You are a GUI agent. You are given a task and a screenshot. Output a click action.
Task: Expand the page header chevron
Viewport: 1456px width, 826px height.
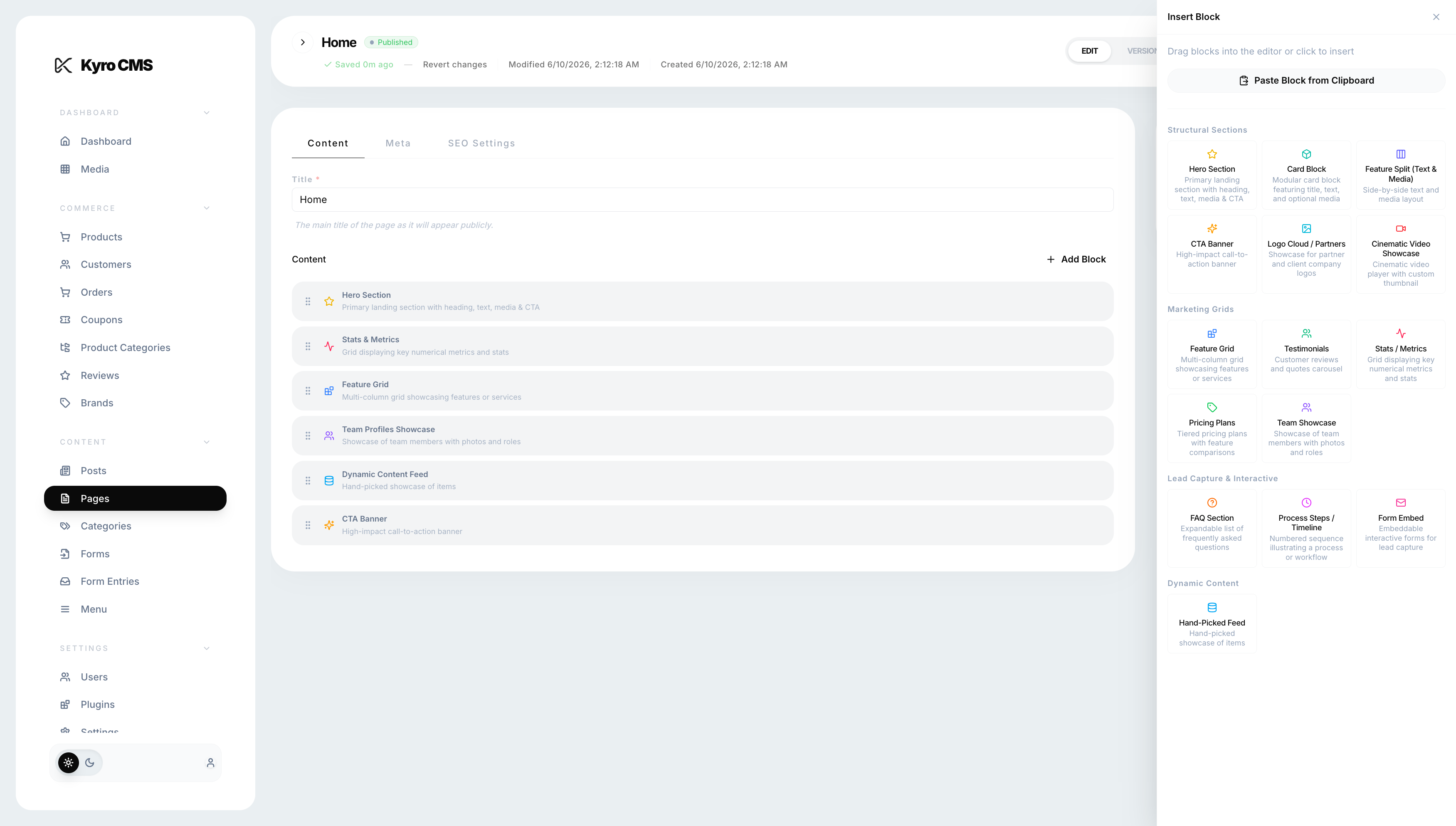pos(303,42)
